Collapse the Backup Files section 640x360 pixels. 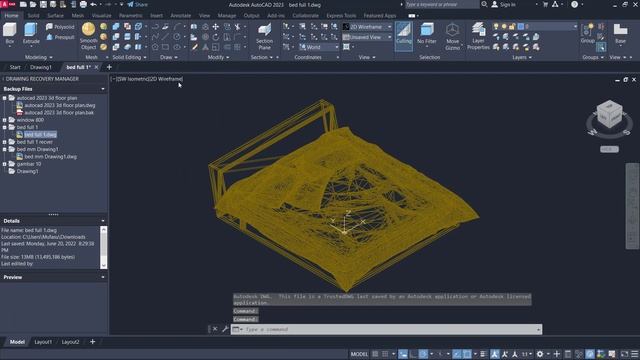coord(103,89)
